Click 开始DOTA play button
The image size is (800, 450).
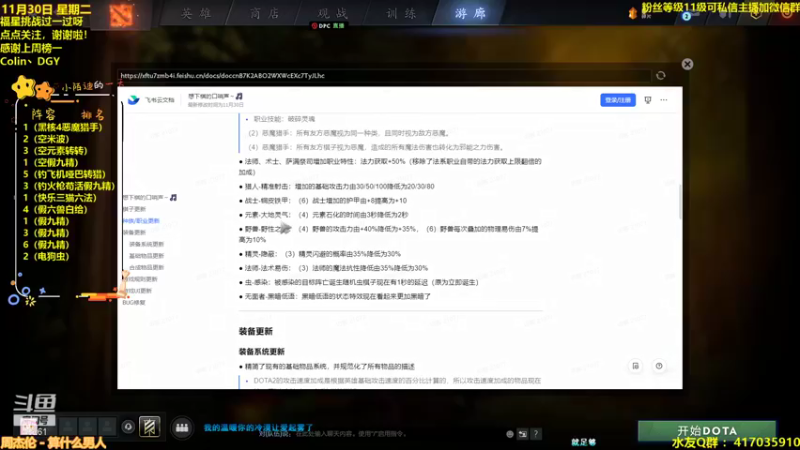coord(707,430)
